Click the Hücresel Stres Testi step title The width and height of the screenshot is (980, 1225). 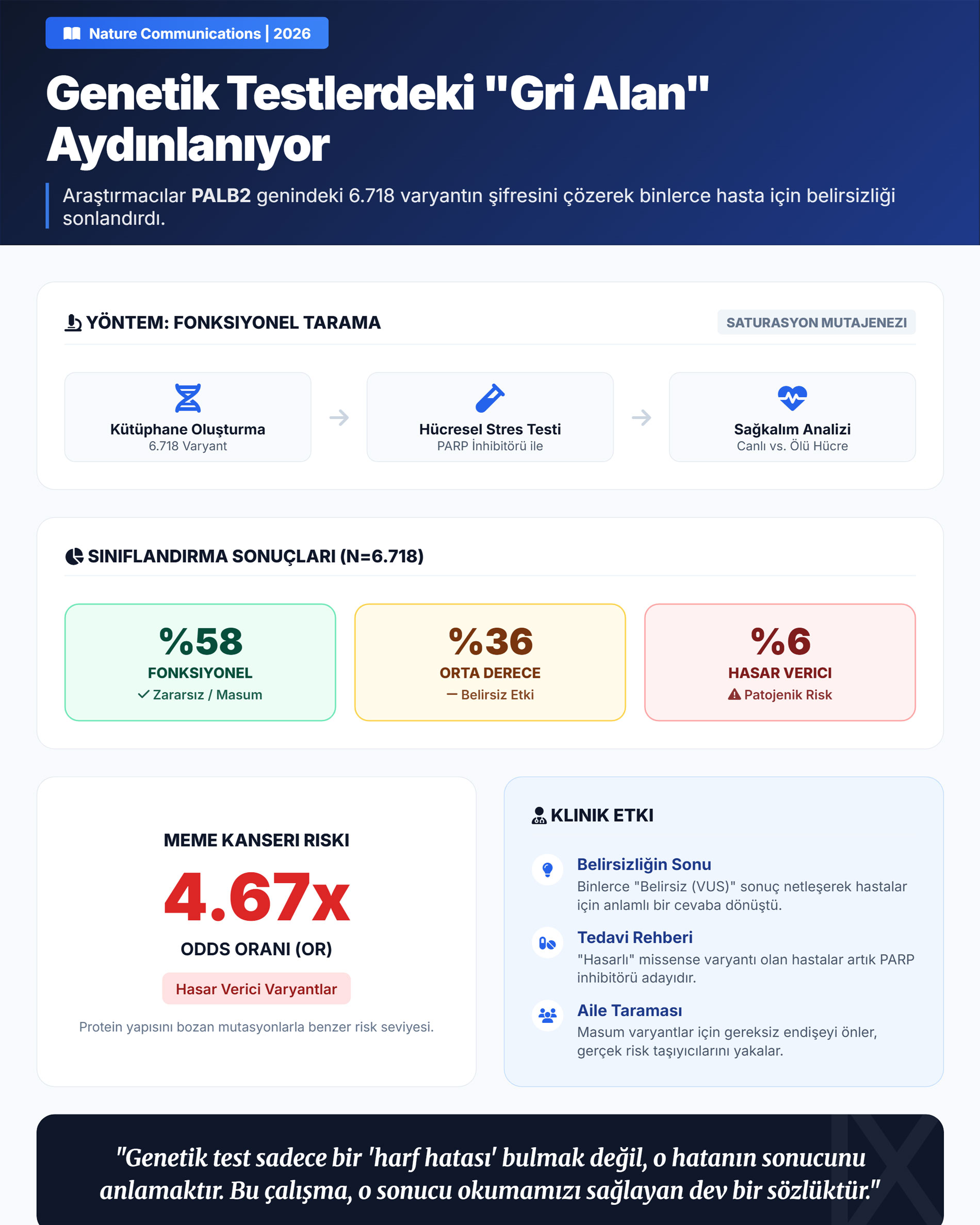(489, 429)
